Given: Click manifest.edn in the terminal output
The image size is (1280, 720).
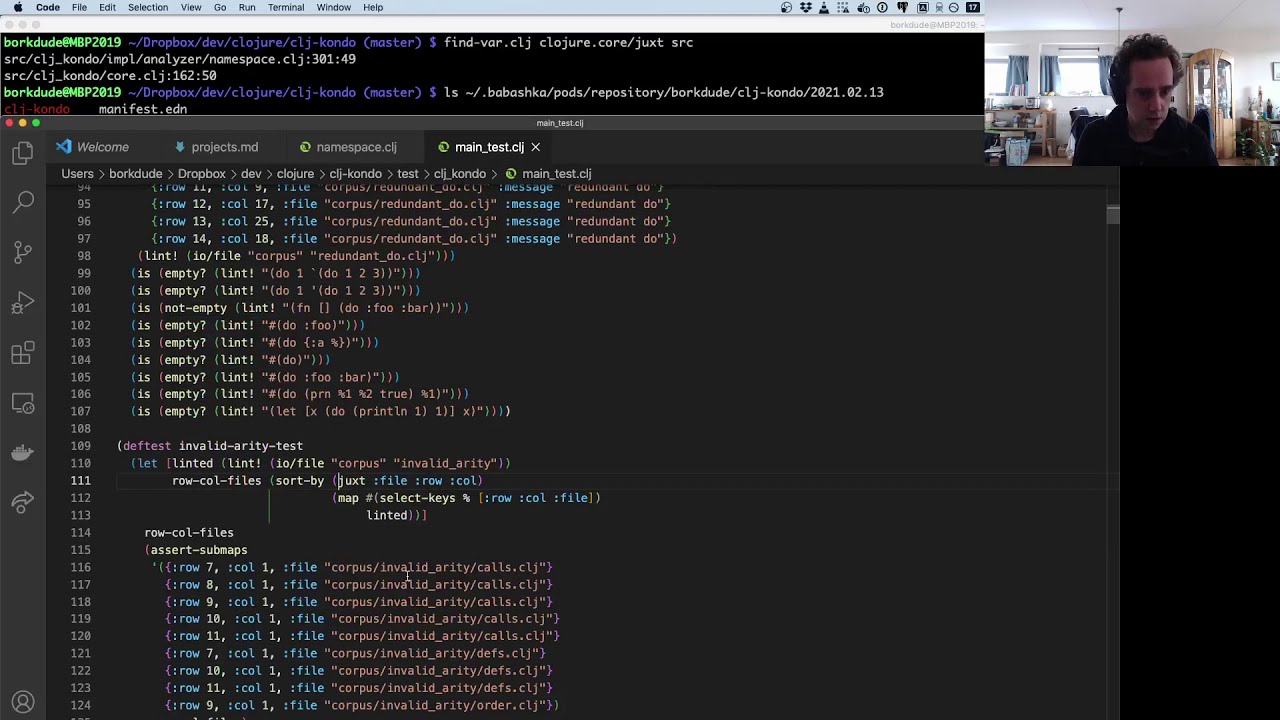Looking at the screenshot, I should click(143, 109).
